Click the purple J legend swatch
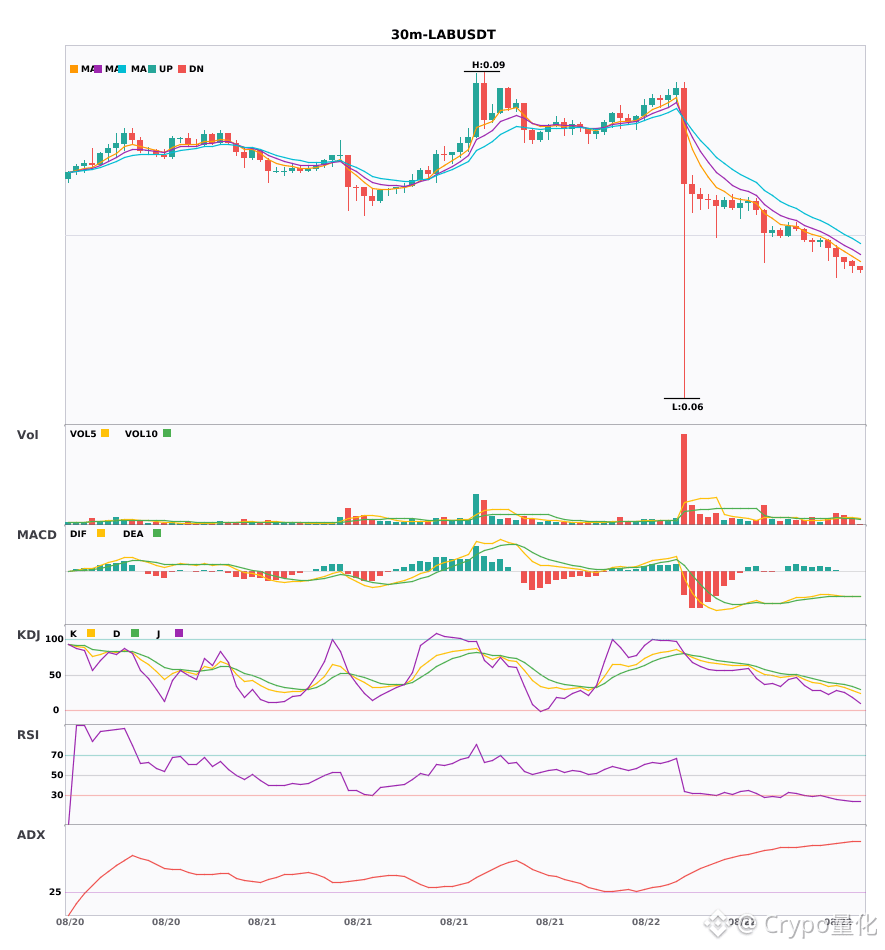885x950 pixels. click(x=179, y=633)
